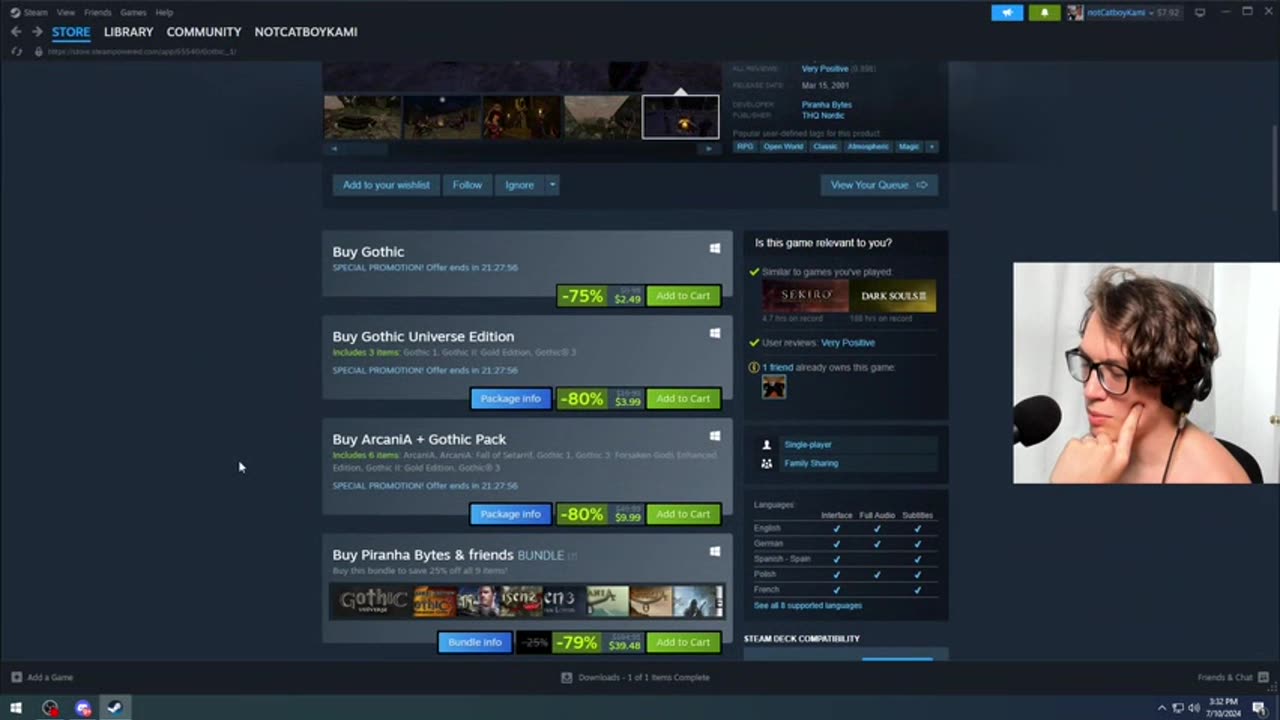Open the notCatboyKami account avatar

(x=1075, y=12)
